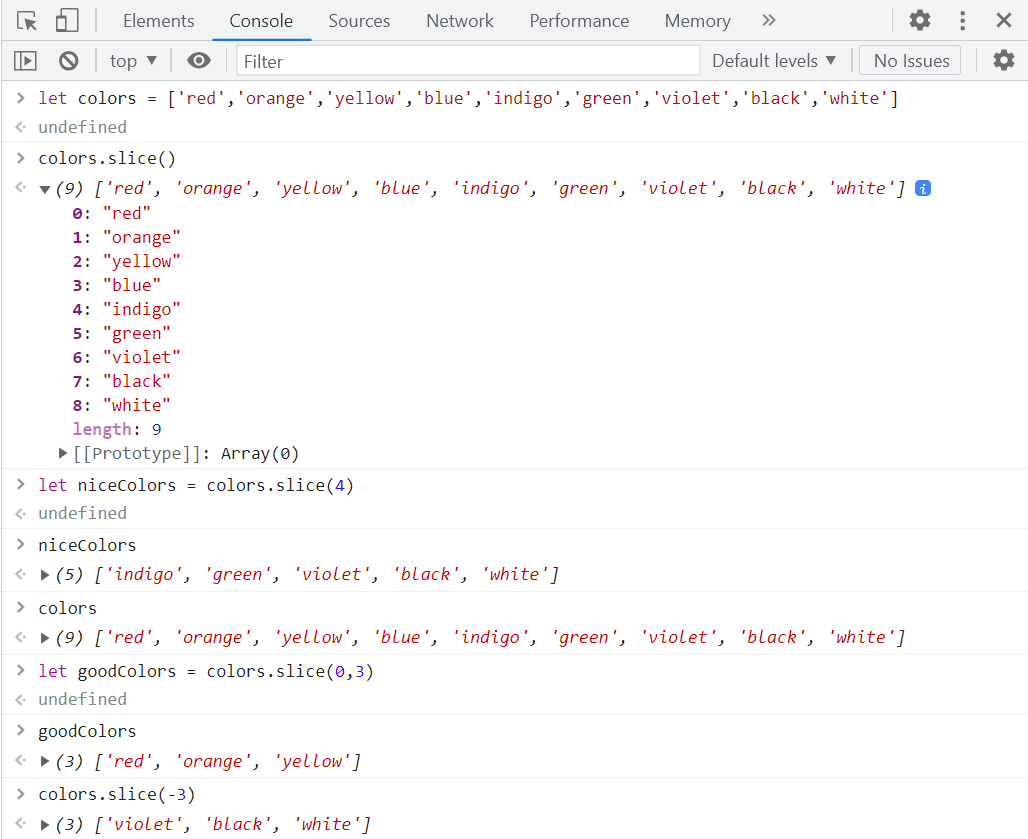Open the Sources tab
1028x839 pixels.
click(x=359, y=21)
